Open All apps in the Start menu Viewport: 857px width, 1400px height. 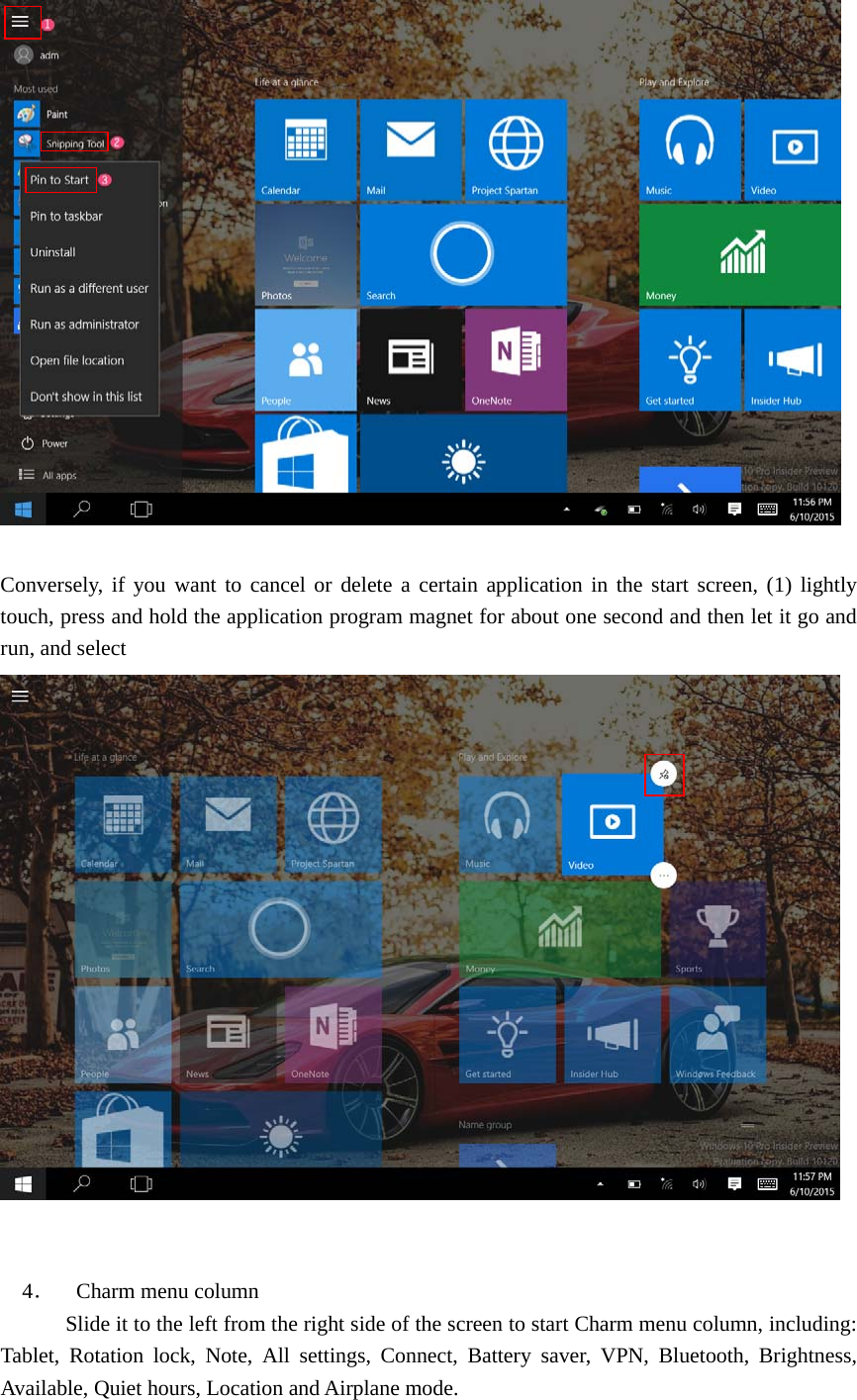[48, 475]
